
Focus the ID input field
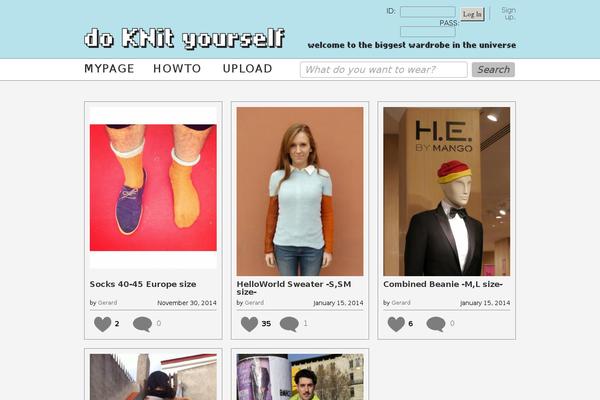(x=428, y=12)
